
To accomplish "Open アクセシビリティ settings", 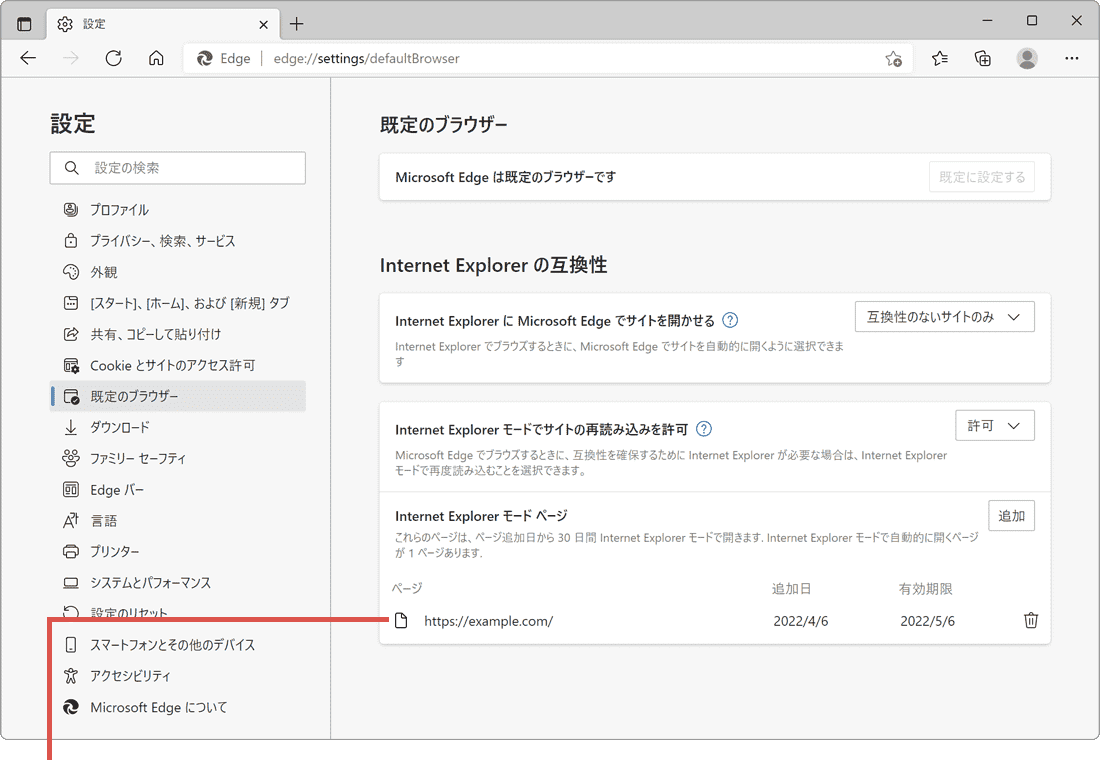I will pos(178,676).
